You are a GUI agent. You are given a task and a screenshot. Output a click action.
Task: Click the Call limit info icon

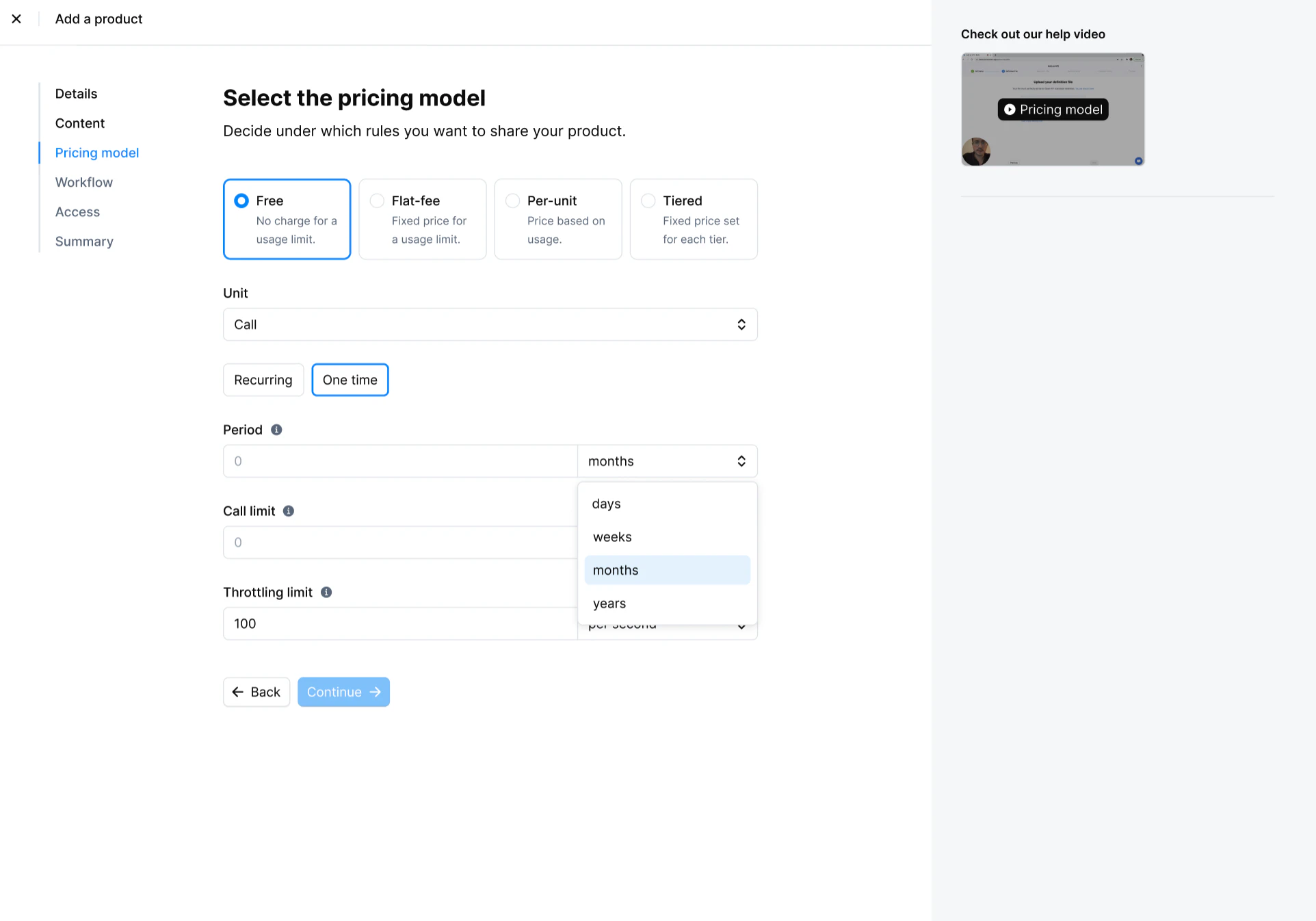tap(289, 511)
